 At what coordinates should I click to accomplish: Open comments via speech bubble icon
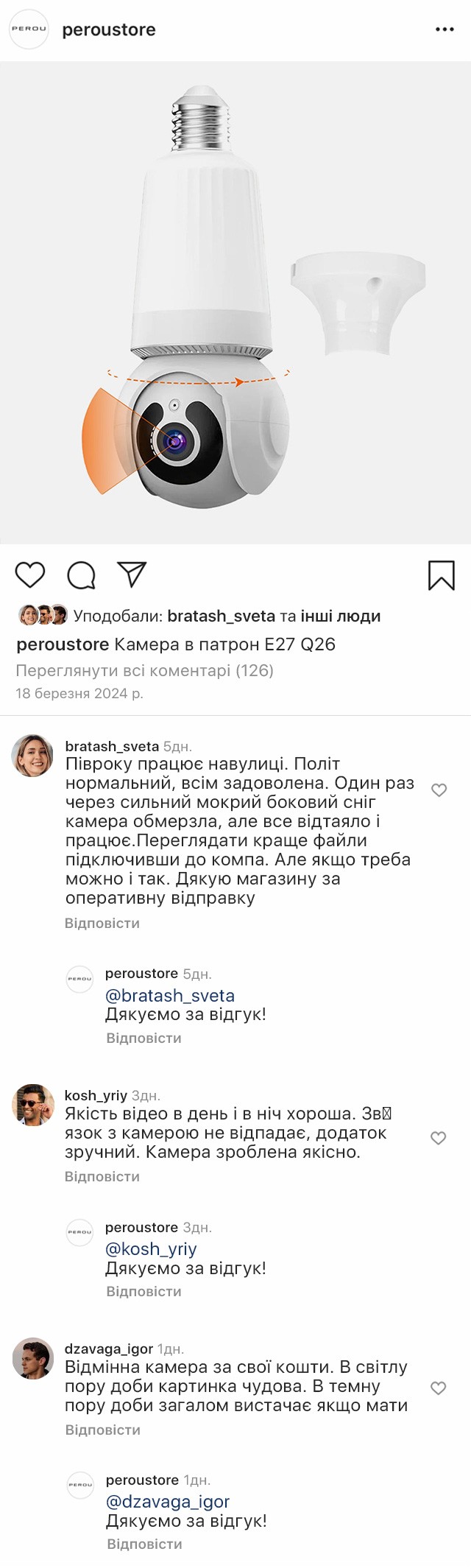(x=81, y=575)
